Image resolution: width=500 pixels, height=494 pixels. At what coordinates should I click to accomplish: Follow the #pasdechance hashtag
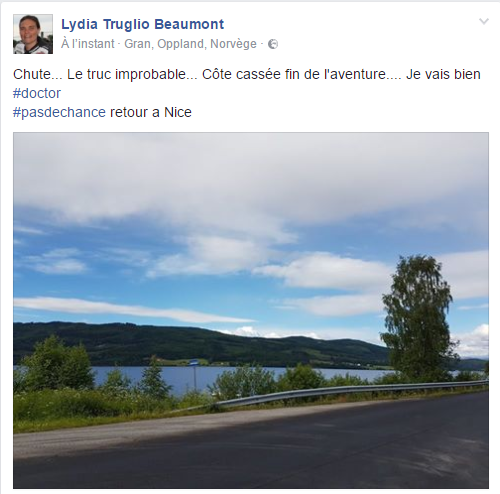click(59, 112)
